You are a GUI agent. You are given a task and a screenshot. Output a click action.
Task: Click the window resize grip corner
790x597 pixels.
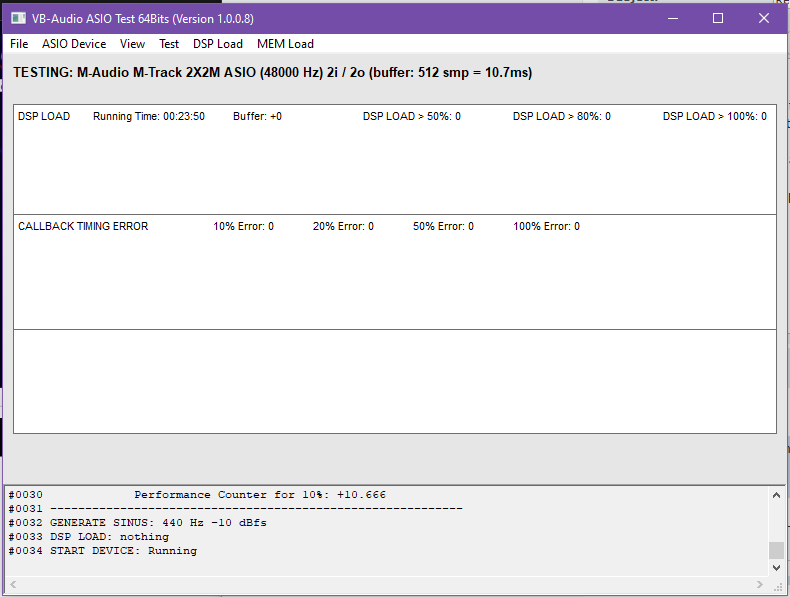(777, 585)
